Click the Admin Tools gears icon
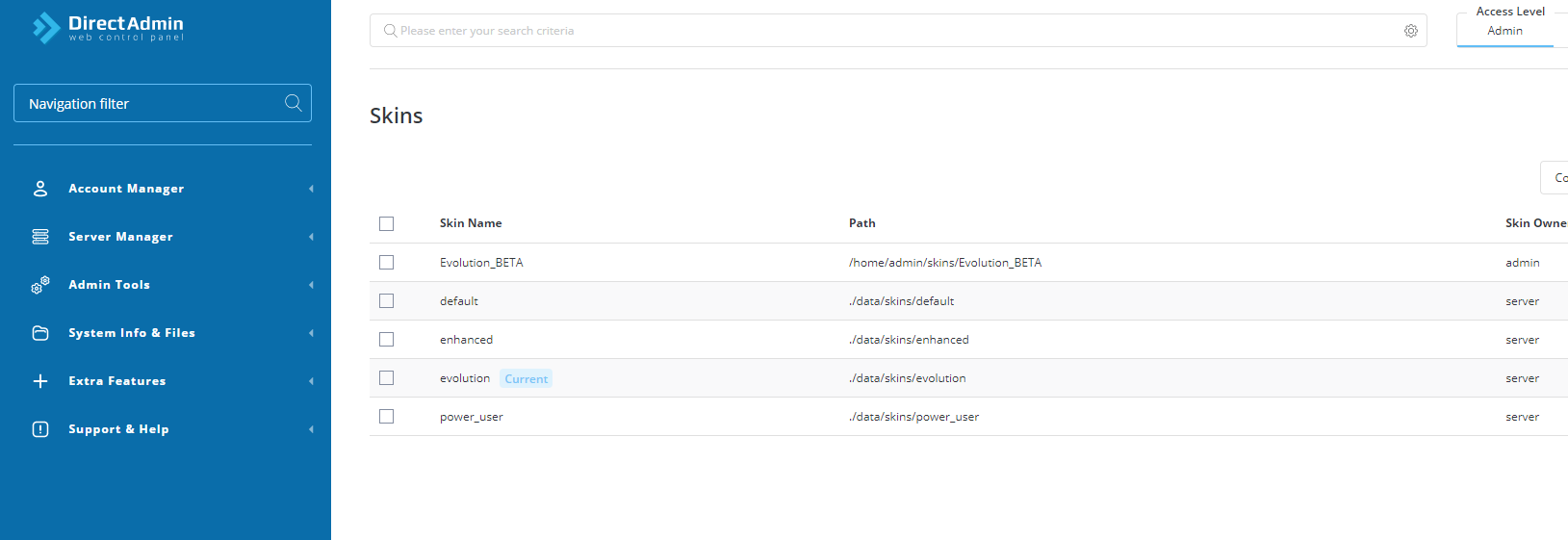This screenshot has width=1568, height=540. point(40,285)
